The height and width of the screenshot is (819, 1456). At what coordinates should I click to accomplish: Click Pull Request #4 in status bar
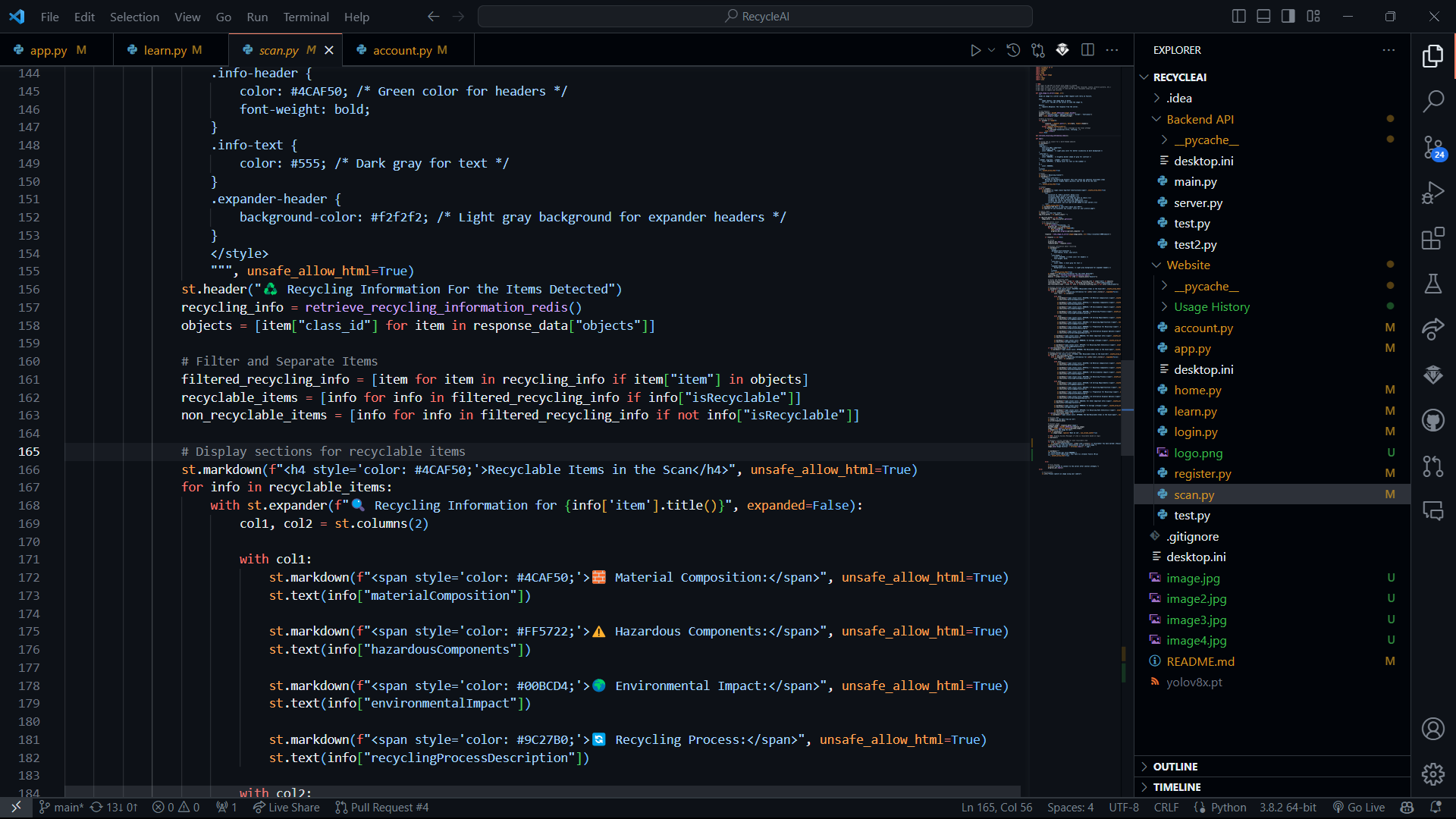[381, 808]
